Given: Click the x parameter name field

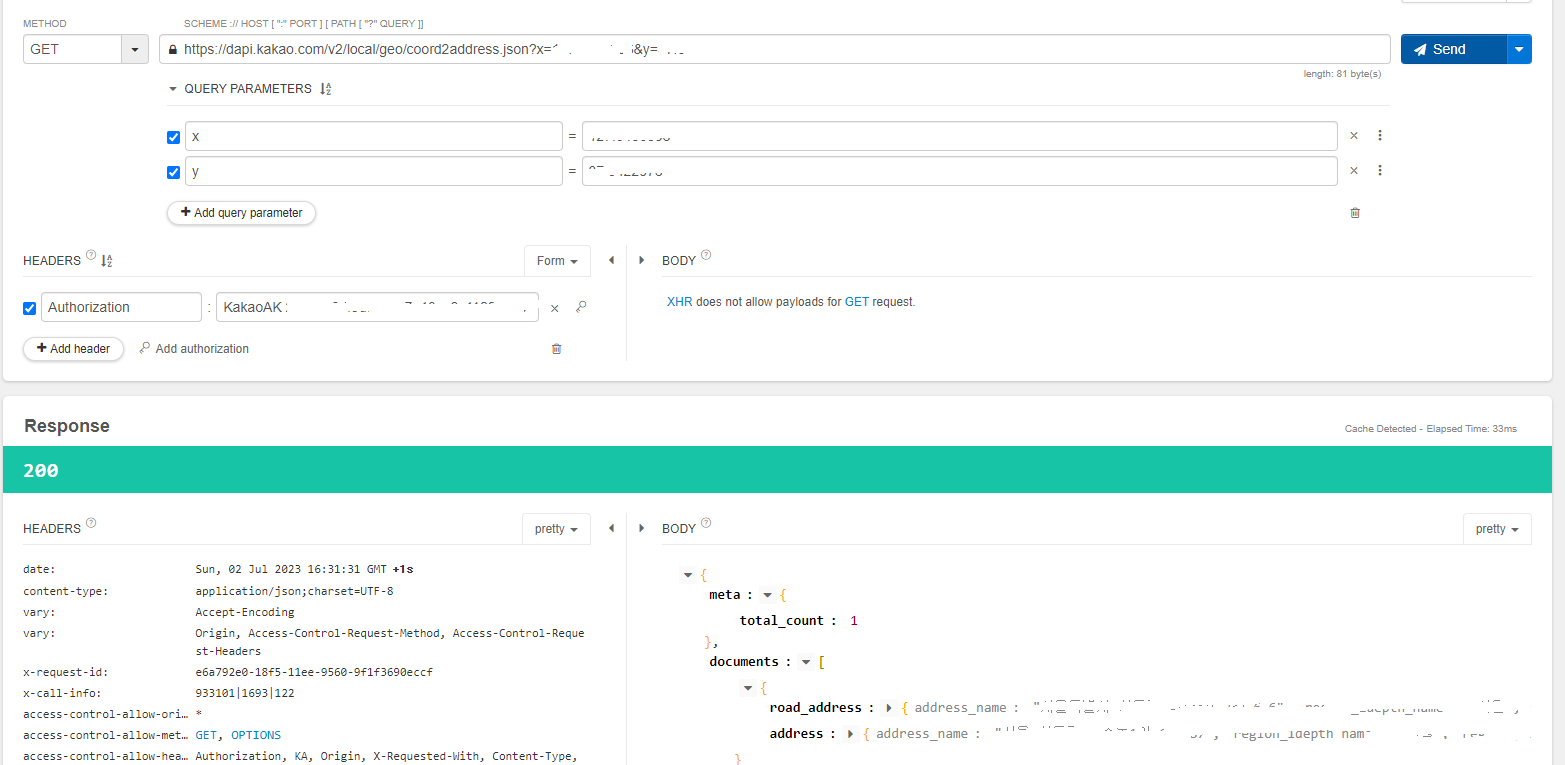Looking at the screenshot, I should 374,136.
